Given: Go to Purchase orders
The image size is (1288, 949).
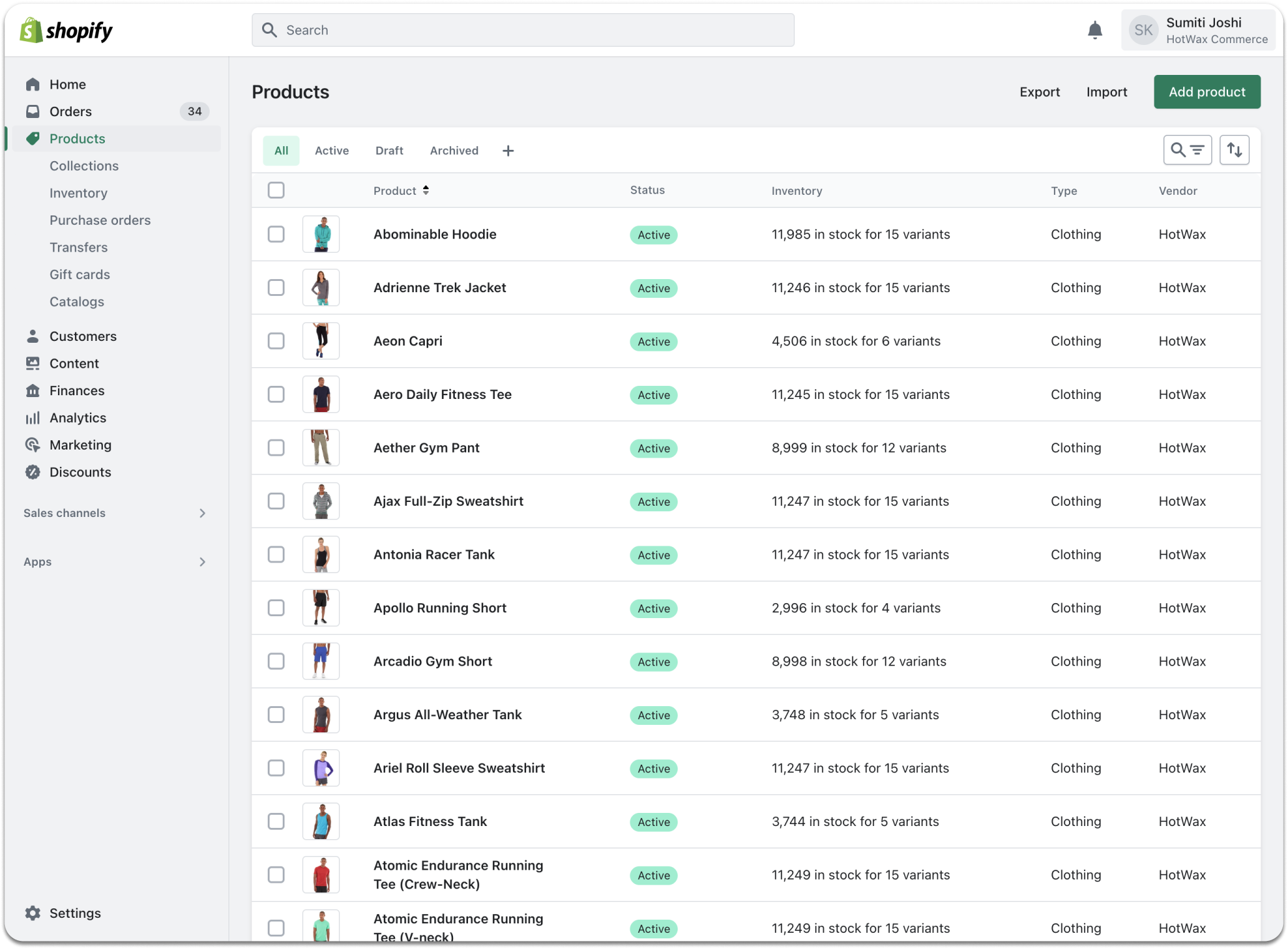Looking at the screenshot, I should click(100, 220).
